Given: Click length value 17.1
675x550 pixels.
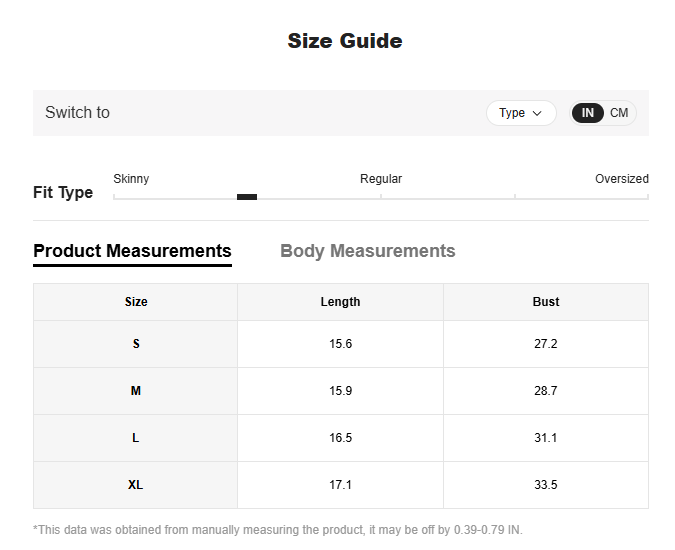Looking at the screenshot, I should tap(341, 485).
